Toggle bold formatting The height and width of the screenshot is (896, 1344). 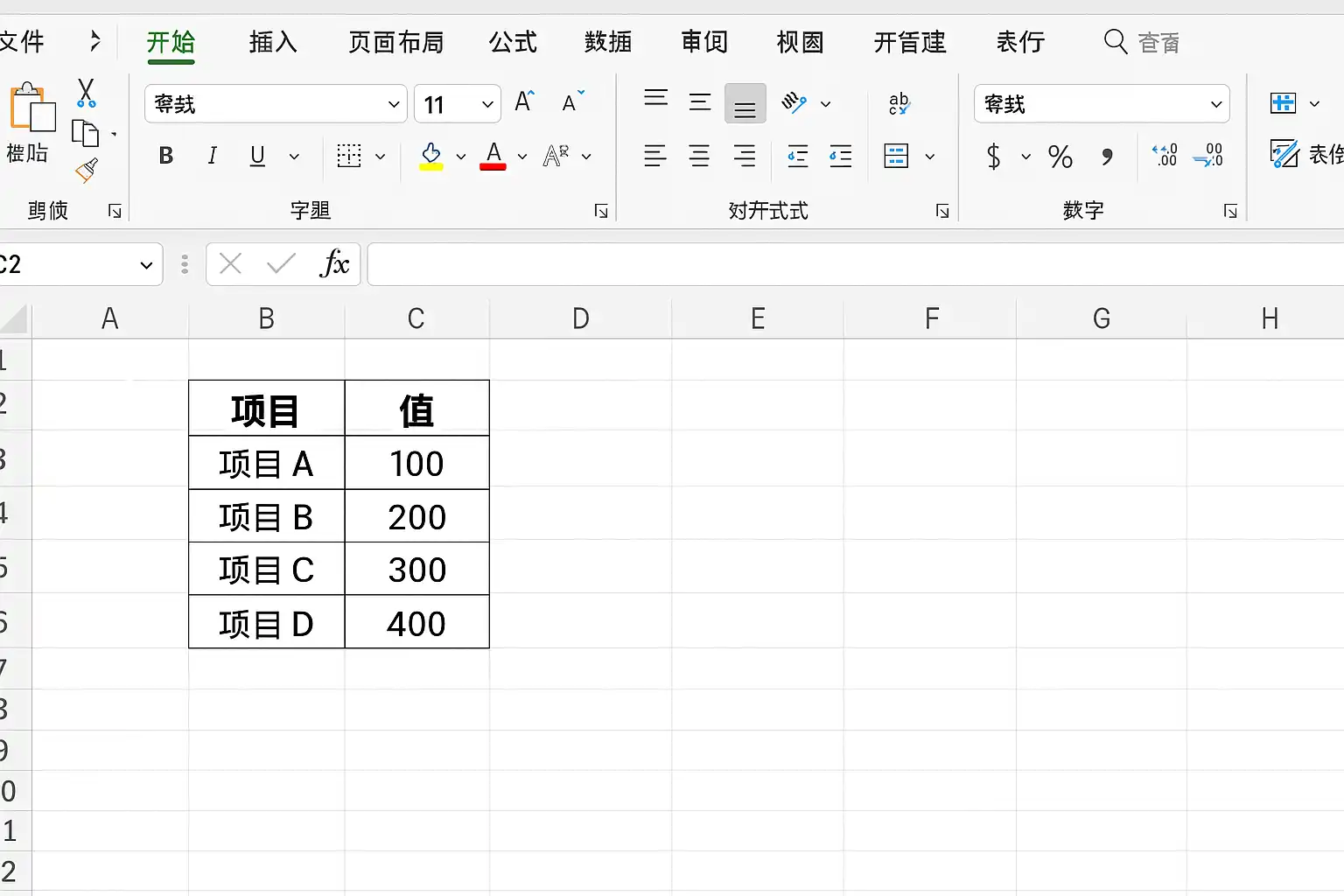pyautogui.click(x=166, y=156)
